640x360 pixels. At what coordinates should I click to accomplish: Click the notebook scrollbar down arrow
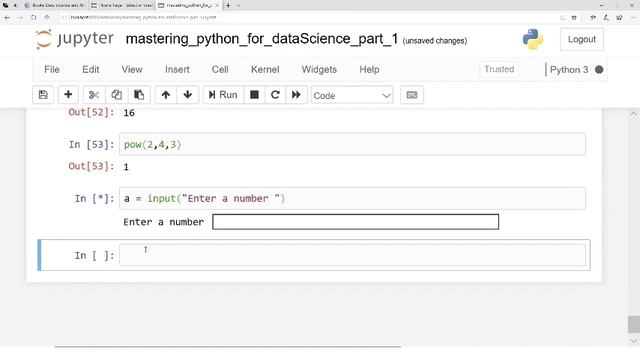pyautogui.click(x=633, y=340)
